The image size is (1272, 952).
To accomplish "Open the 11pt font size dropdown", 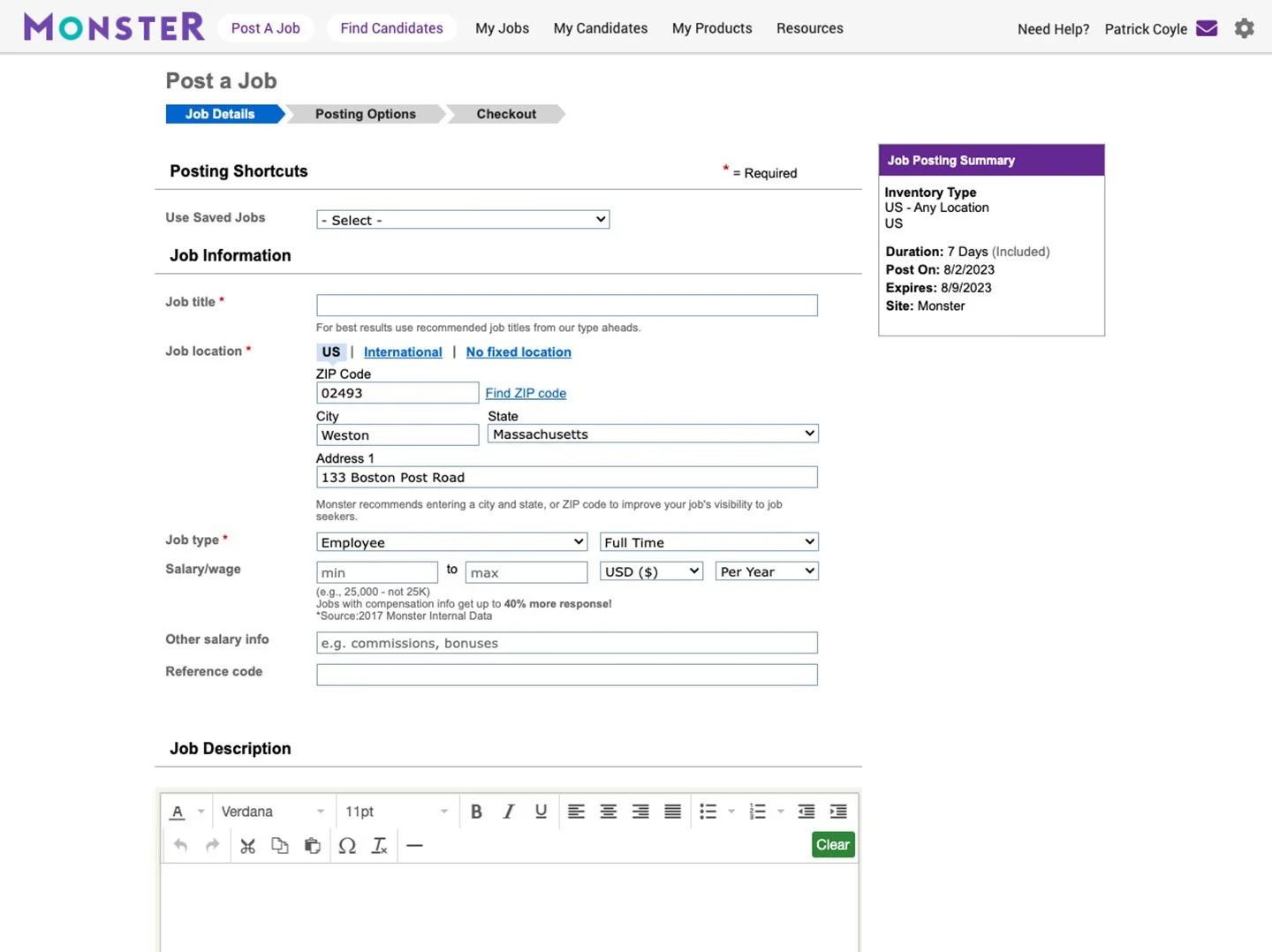I will click(397, 812).
